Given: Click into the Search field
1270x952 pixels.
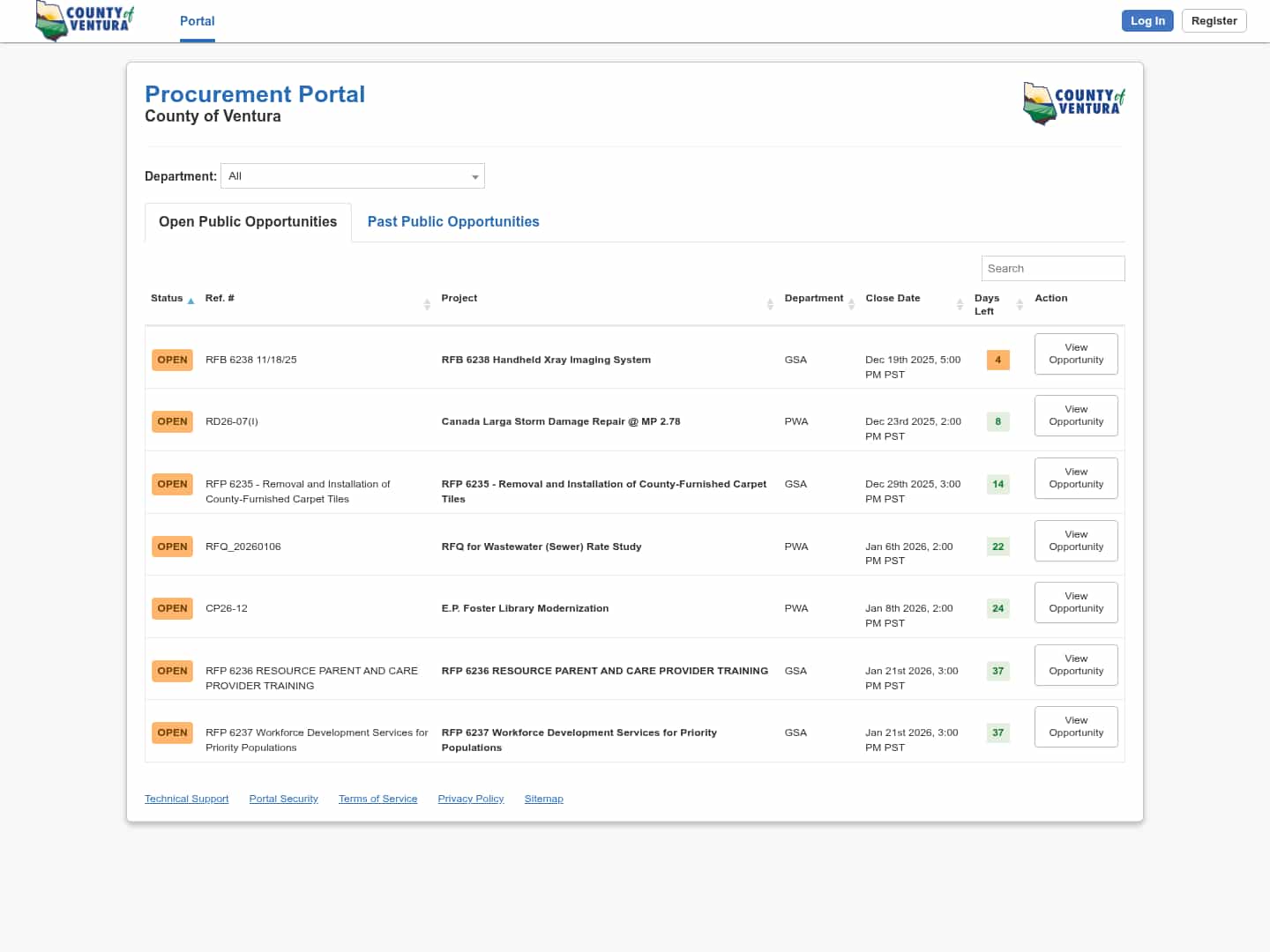Looking at the screenshot, I should point(1052,269).
